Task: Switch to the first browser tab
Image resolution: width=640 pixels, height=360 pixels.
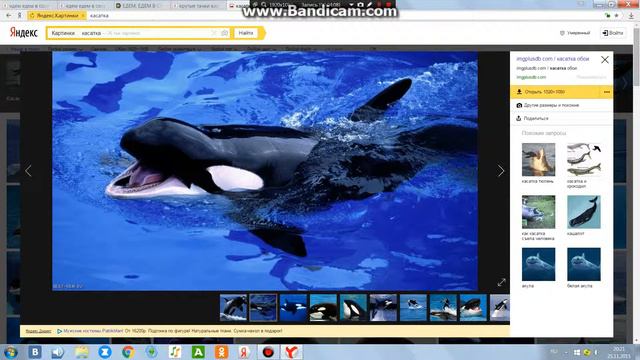Action: [x=29, y=6]
